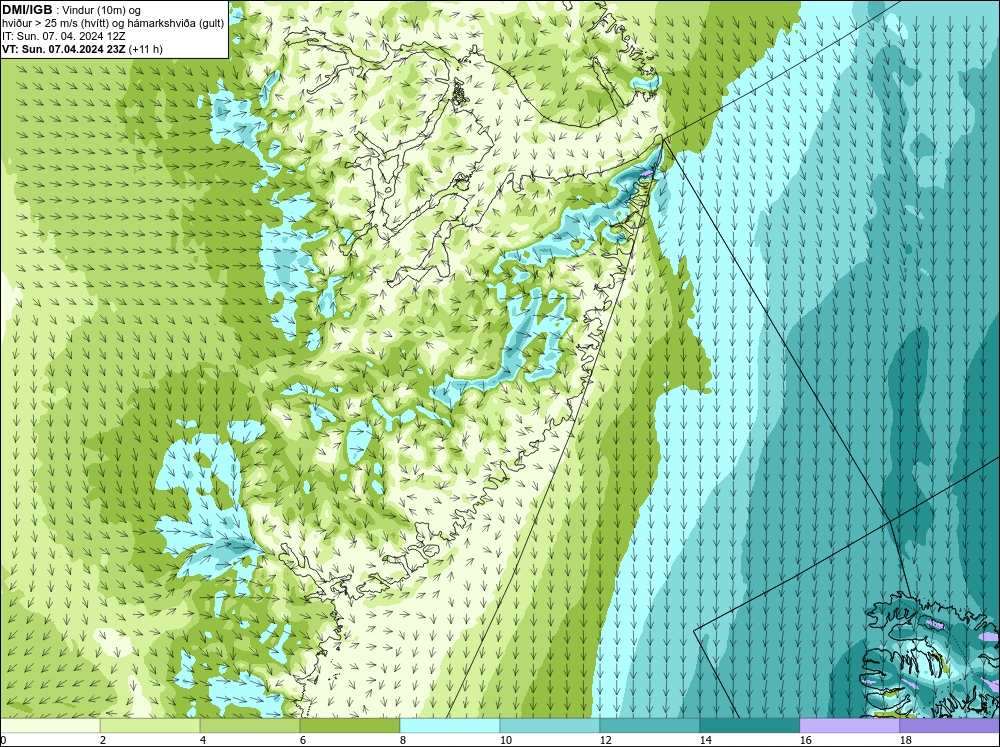Click the legend label '10'
The image size is (1000, 747).
(505, 740)
